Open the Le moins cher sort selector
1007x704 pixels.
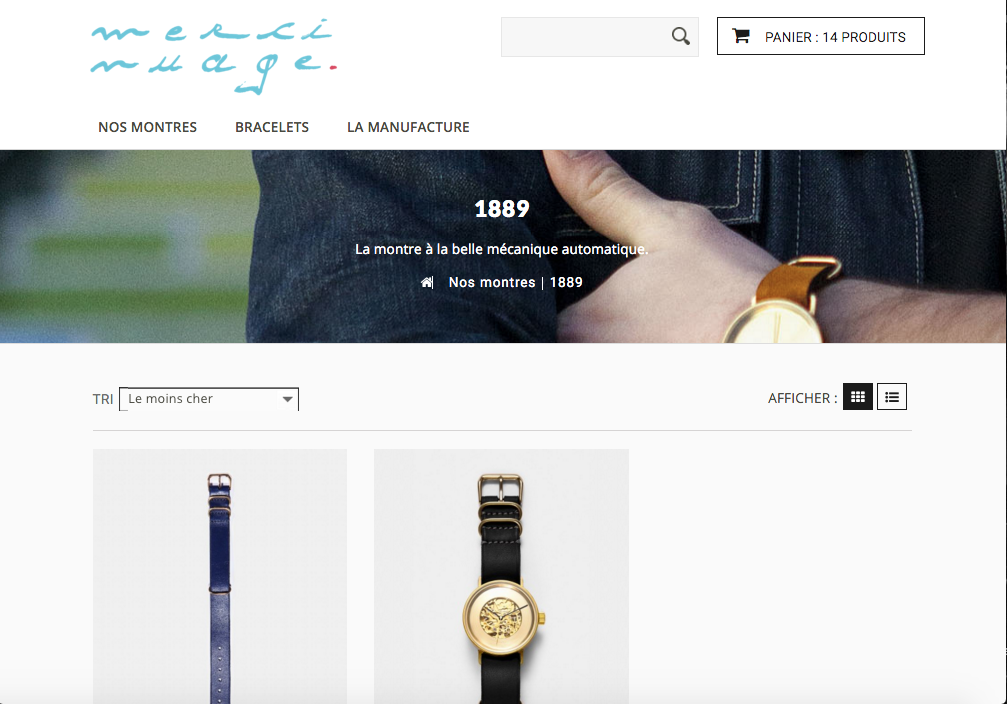209,399
